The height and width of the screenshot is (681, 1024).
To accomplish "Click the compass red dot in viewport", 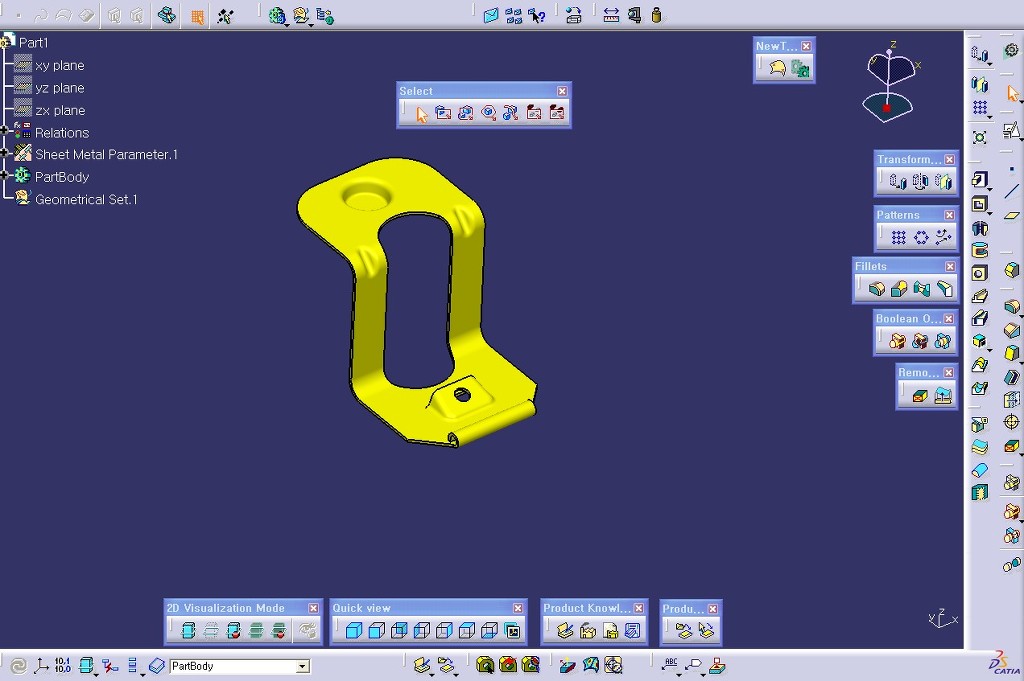I will 886,108.
